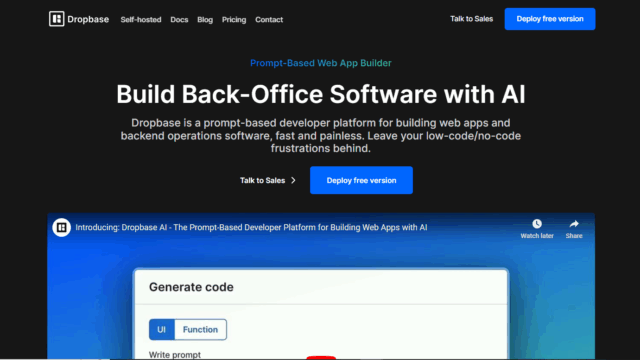Open the video title Introducing: Dropbase AI
Screen dimensions: 640x360
[x=251, y=227]
